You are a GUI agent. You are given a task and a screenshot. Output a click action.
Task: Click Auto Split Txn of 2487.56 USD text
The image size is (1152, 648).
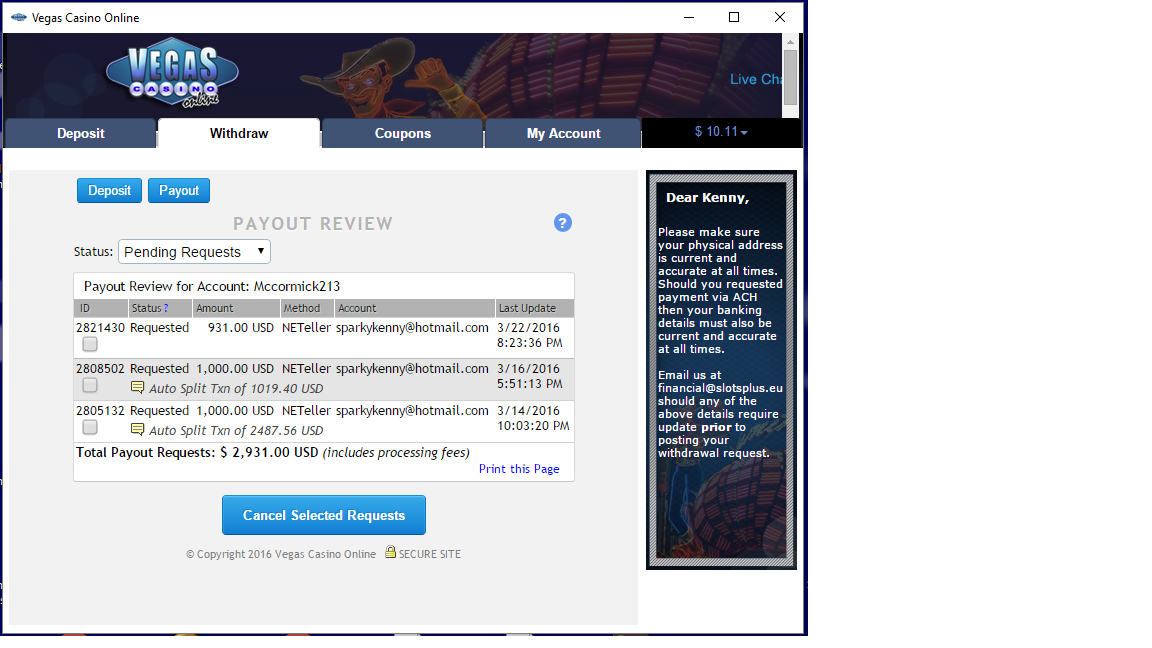click(x=236, y=431)
